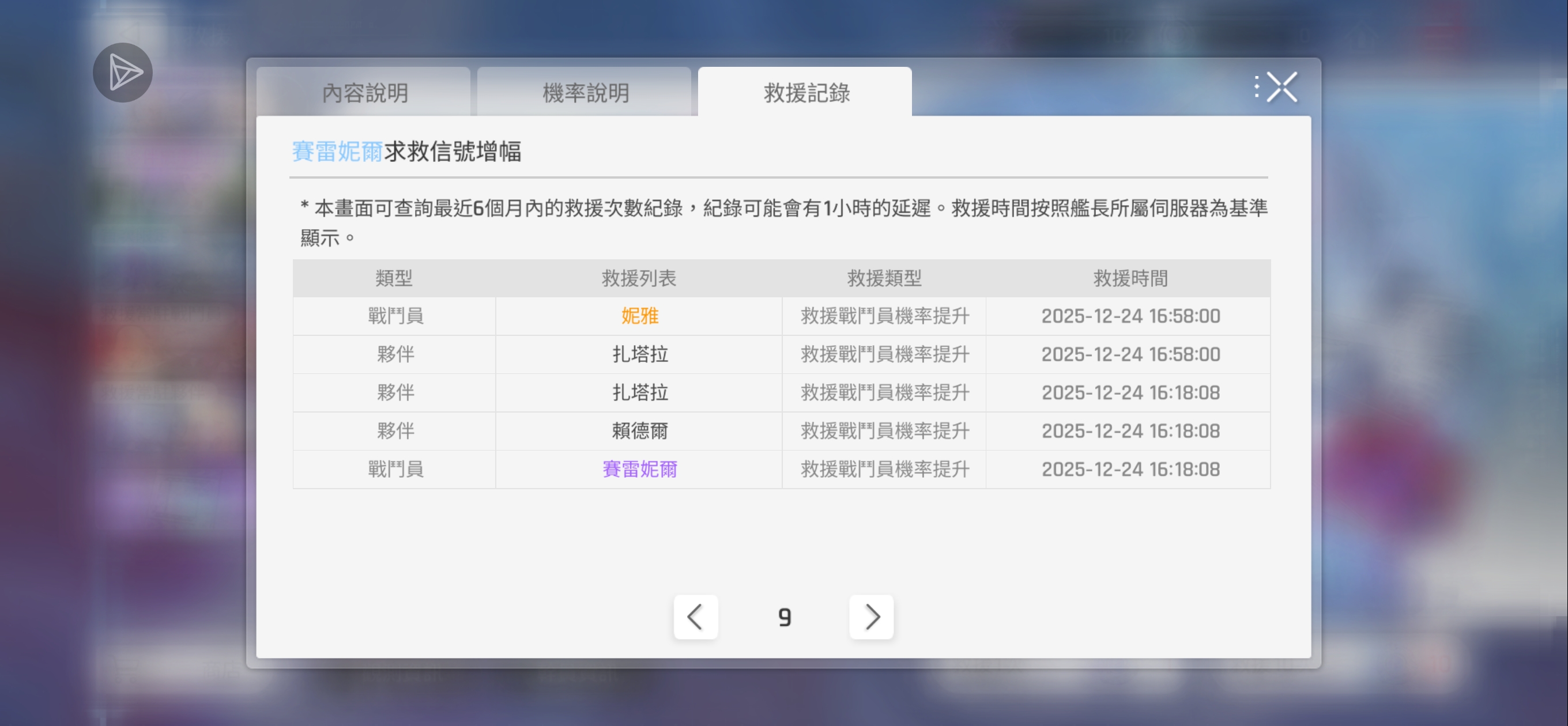Tap the paper-plane icon in the gray circle
Viewport: 1568px width, 726px height.
[122, 73]
